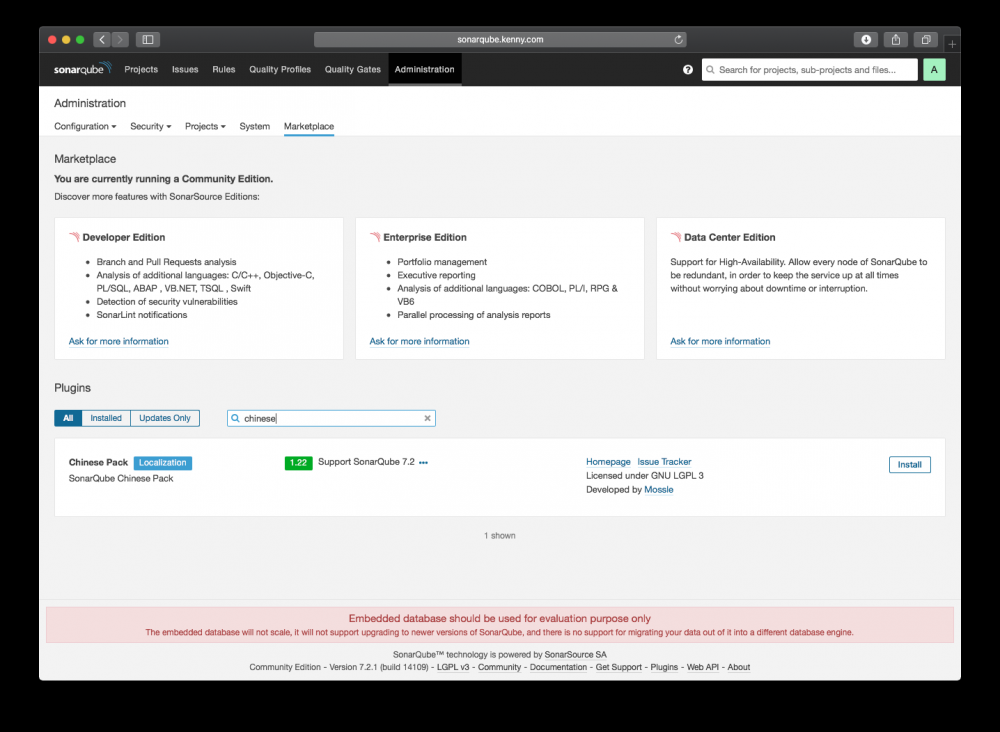Open the help menu via the question mark icon

(x=687, y=69)
